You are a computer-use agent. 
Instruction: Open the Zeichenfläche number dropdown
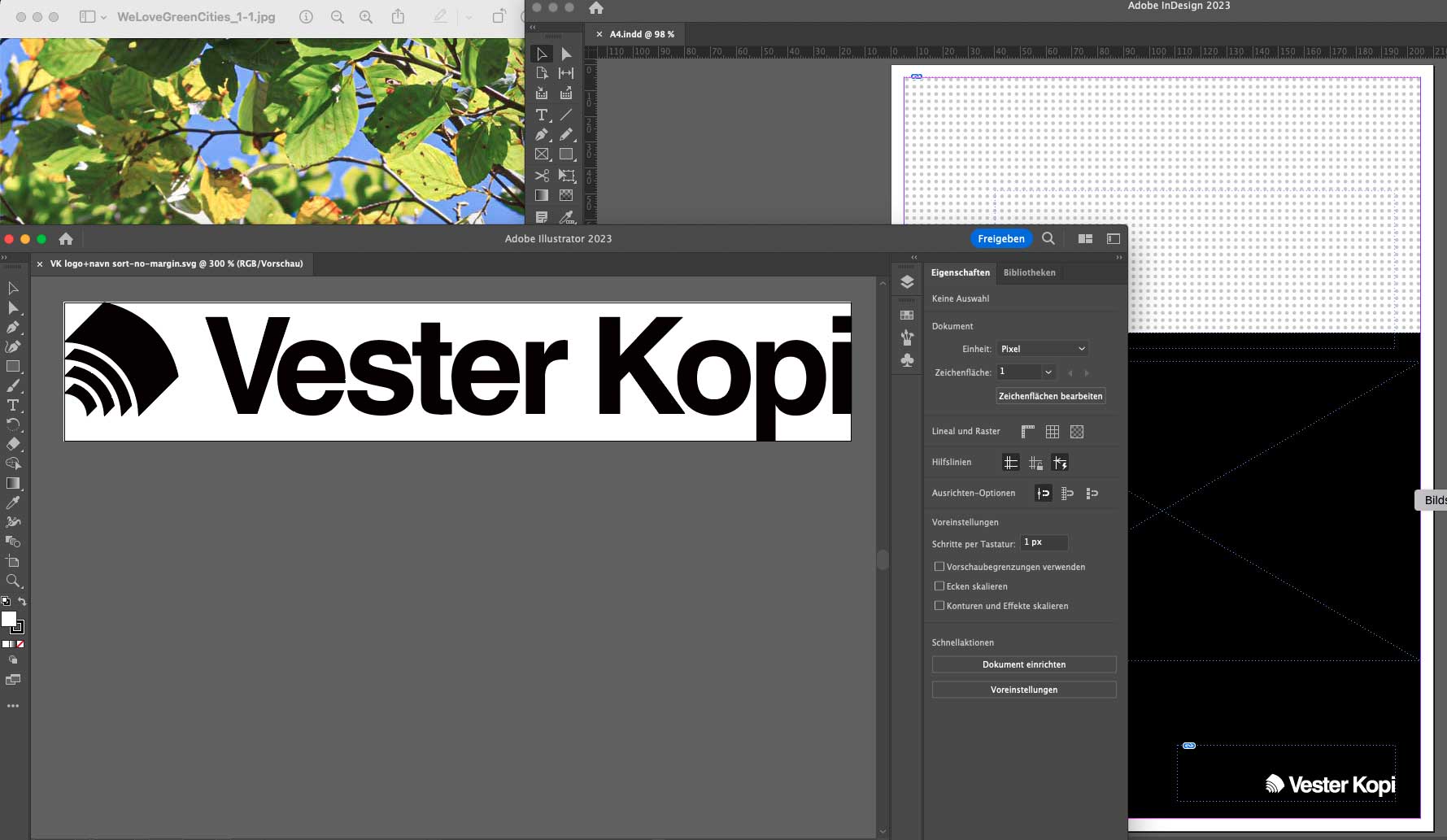click(1048, 372)
